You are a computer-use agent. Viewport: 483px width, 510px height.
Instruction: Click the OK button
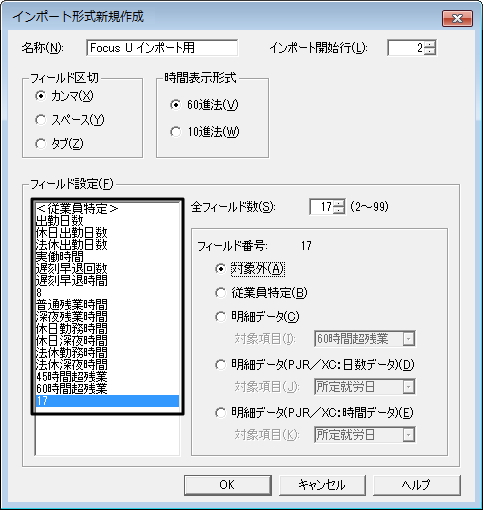click(x=228, y=485)
